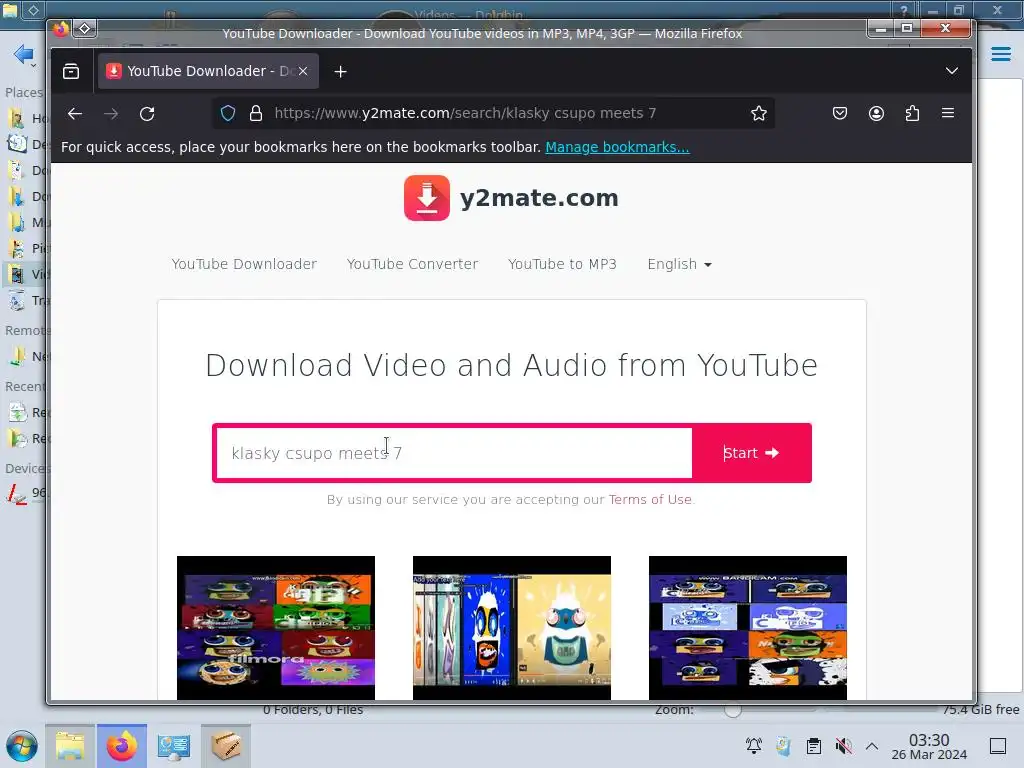Adjust Dolphin zoom slider
The image size is (1024, 768).
733,710
